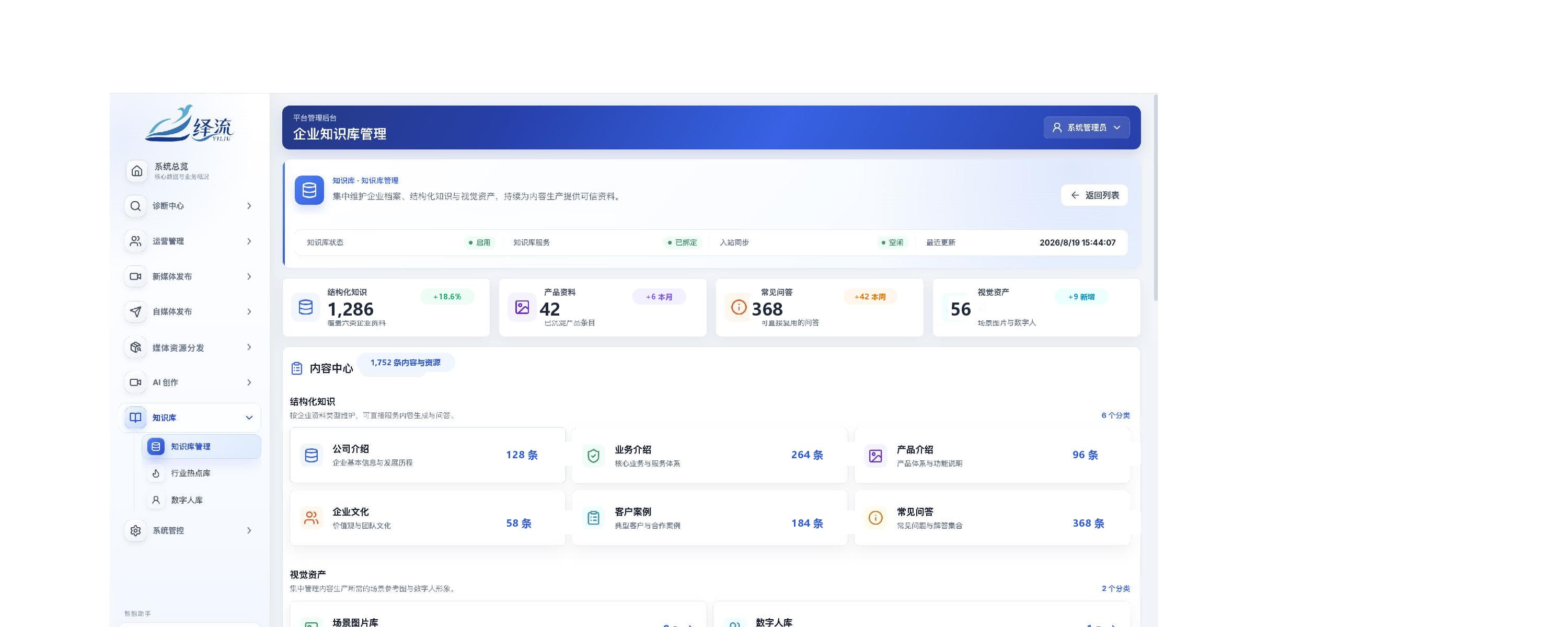The height and width of the screenshot is (627, 1568).
Task: Click the 业务介绍 shield-check icon
Action: (593, 455)
